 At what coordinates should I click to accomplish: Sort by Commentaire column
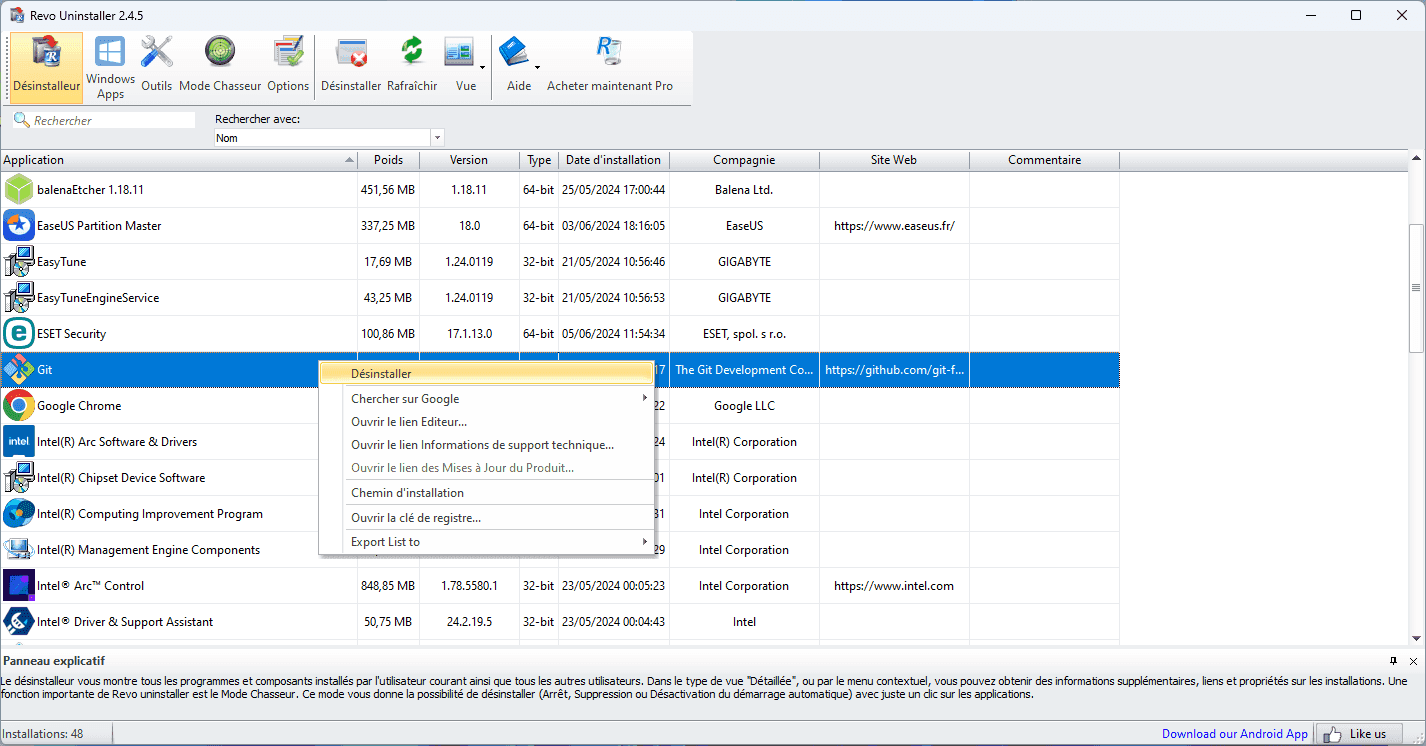pos(1044,160)
